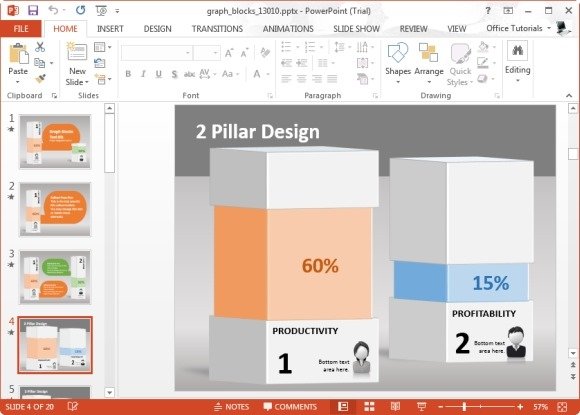580x415 pixels.
Task: Select slide 3 thumbnail
Action: tap(55, 277)
